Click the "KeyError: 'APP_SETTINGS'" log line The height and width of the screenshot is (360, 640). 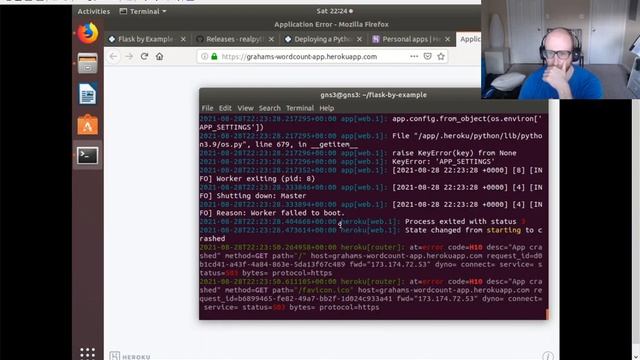coord(444,162)
